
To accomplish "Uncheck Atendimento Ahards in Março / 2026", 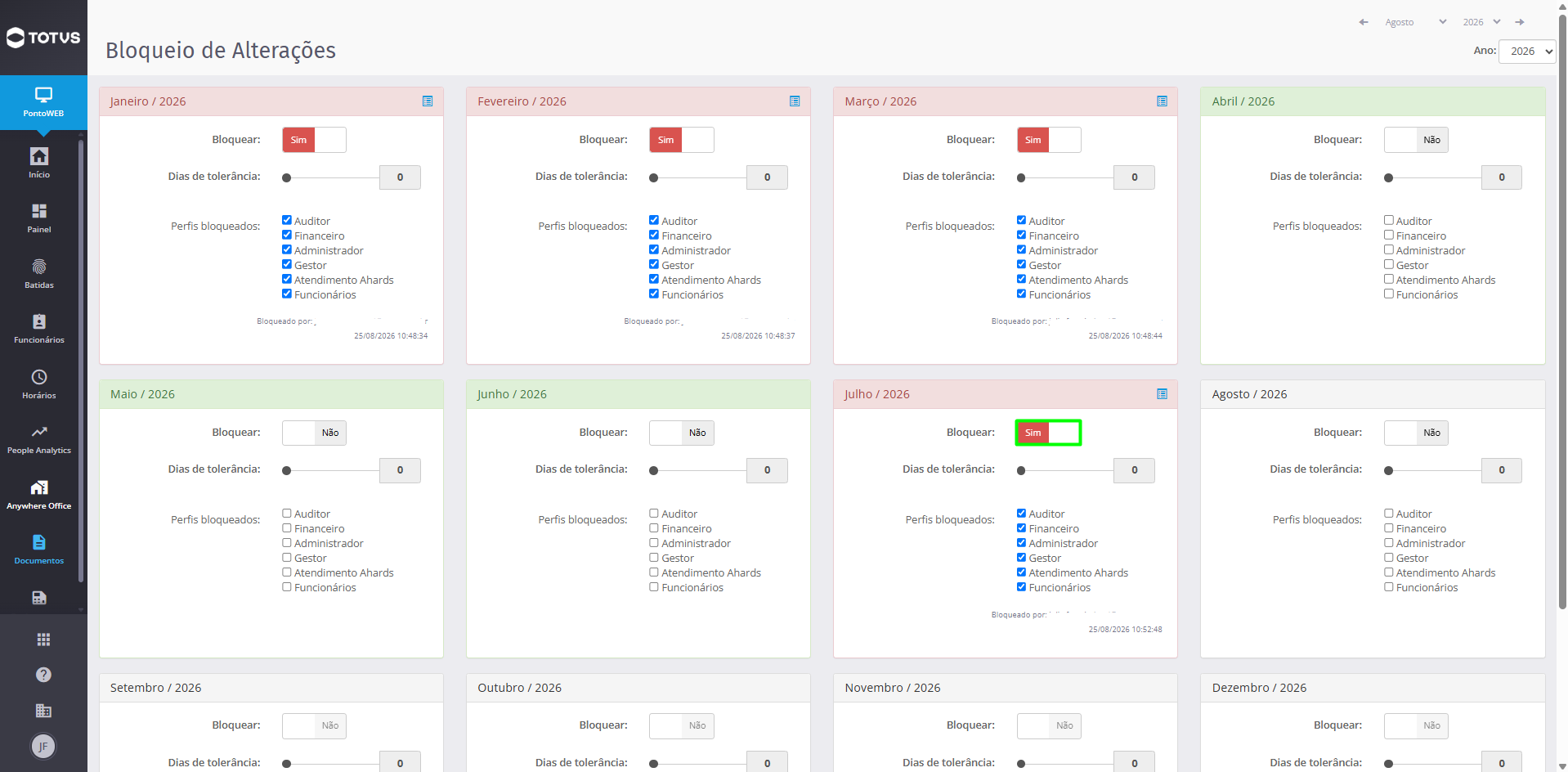I will click(x=1022, y=279).
